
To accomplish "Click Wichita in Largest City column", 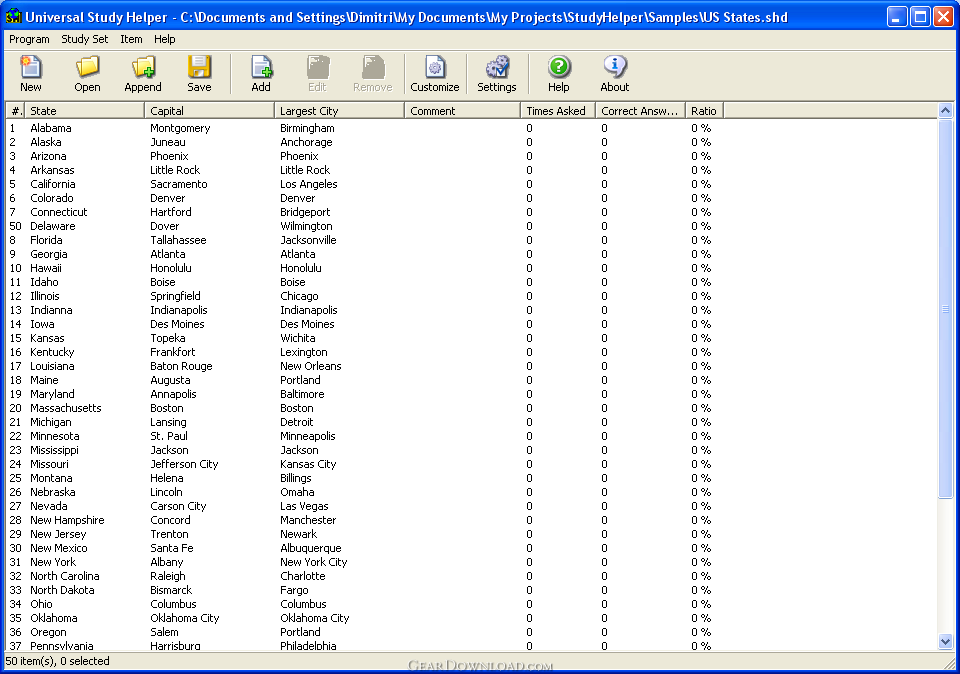I will (298, 338).
